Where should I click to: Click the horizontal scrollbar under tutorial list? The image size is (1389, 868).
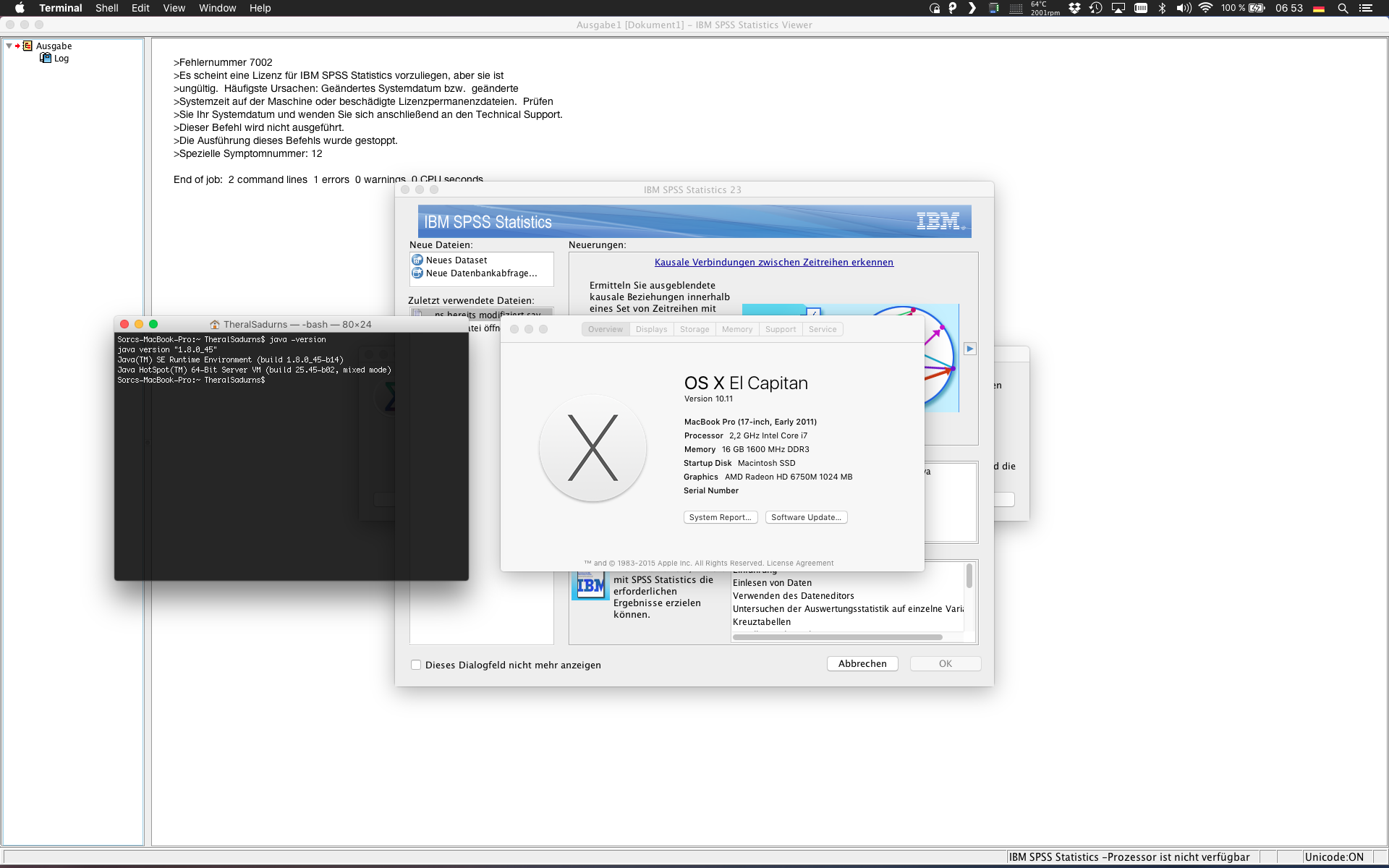tap(838, 637)
